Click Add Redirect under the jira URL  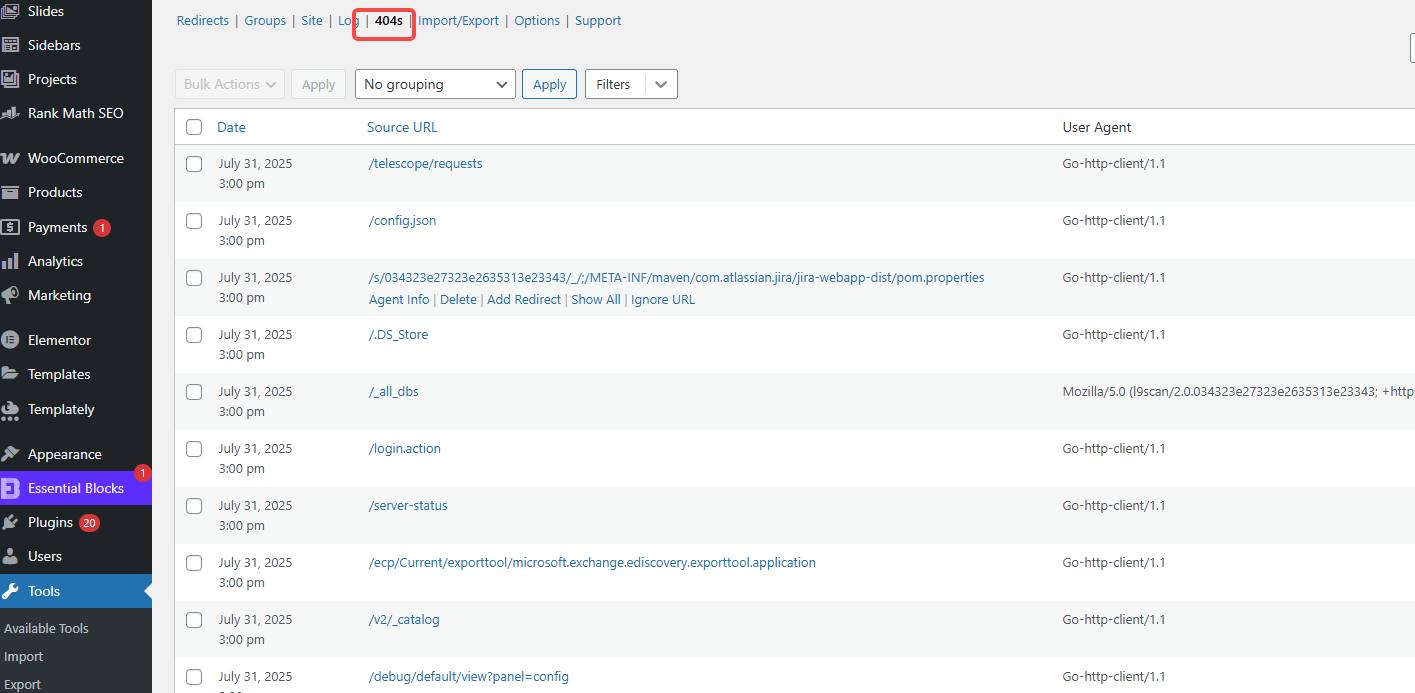pyautogui.click(x=523, y=300)
